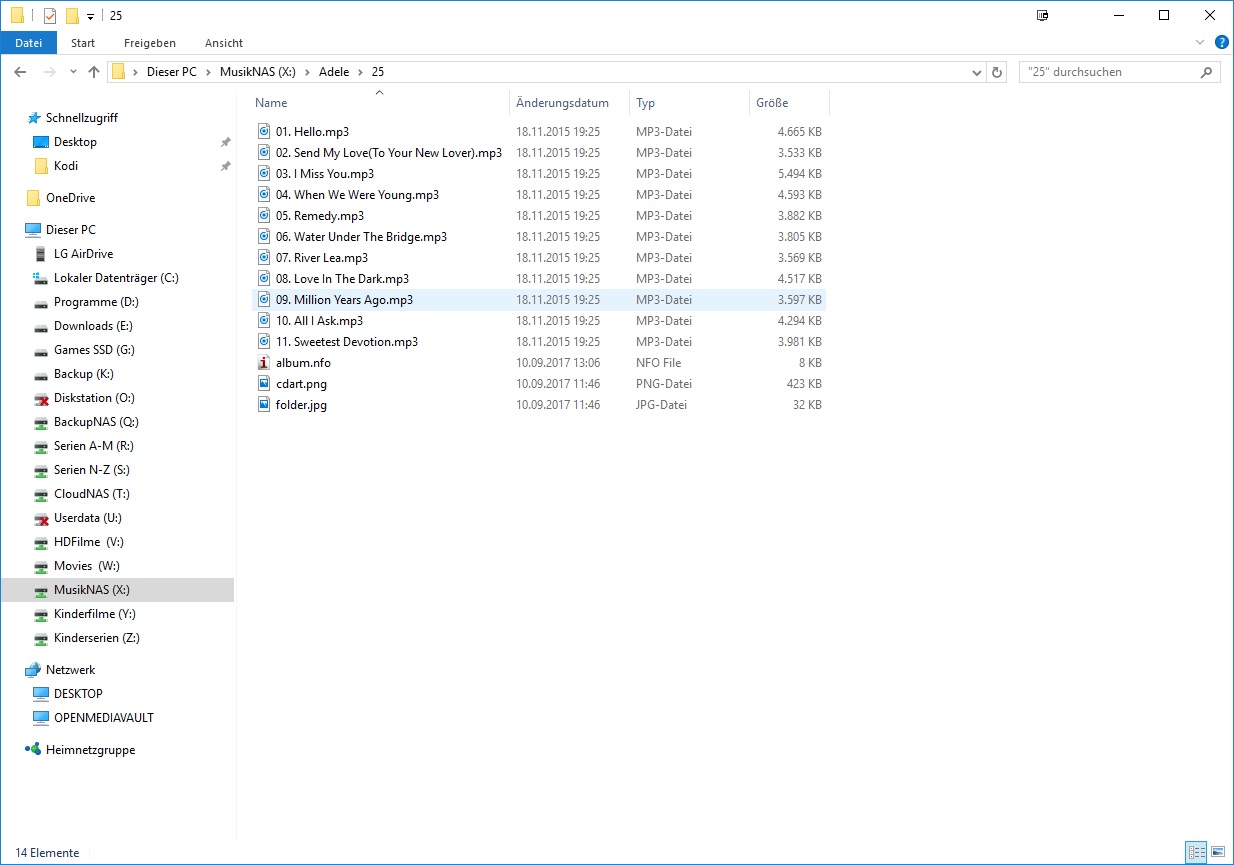Open Kinderfilme (Y:) in the sidebar

pyautogui.click(x=95, y=614)
